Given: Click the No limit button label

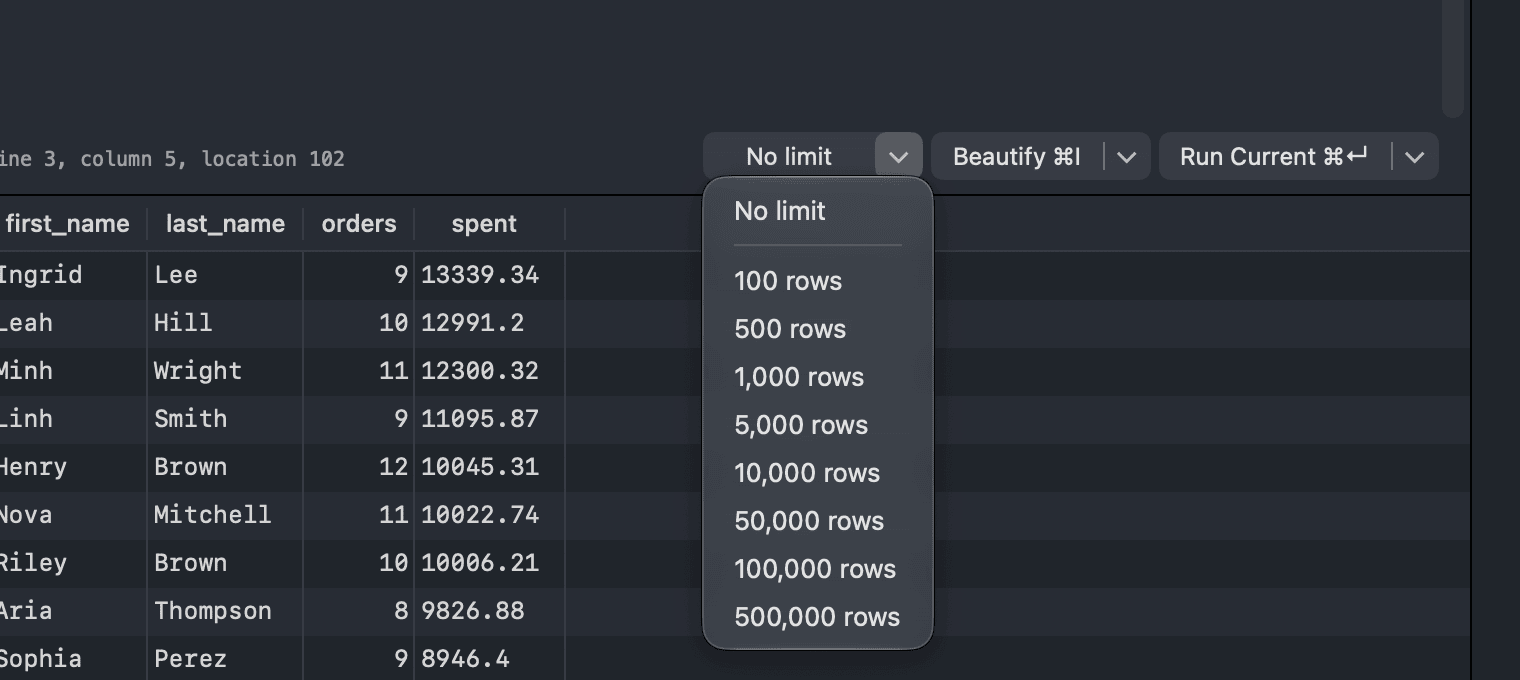Looking at the screenshot, I should pyautogui.click(x=789, y=157).
